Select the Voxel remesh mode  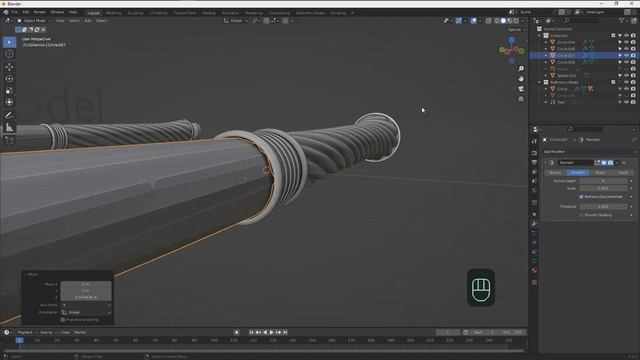(622, 173)
